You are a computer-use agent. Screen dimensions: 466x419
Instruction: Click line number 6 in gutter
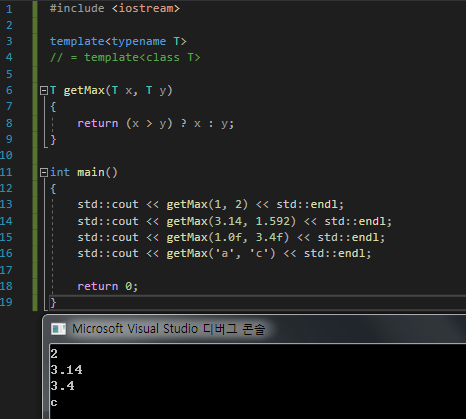point(9,90)
